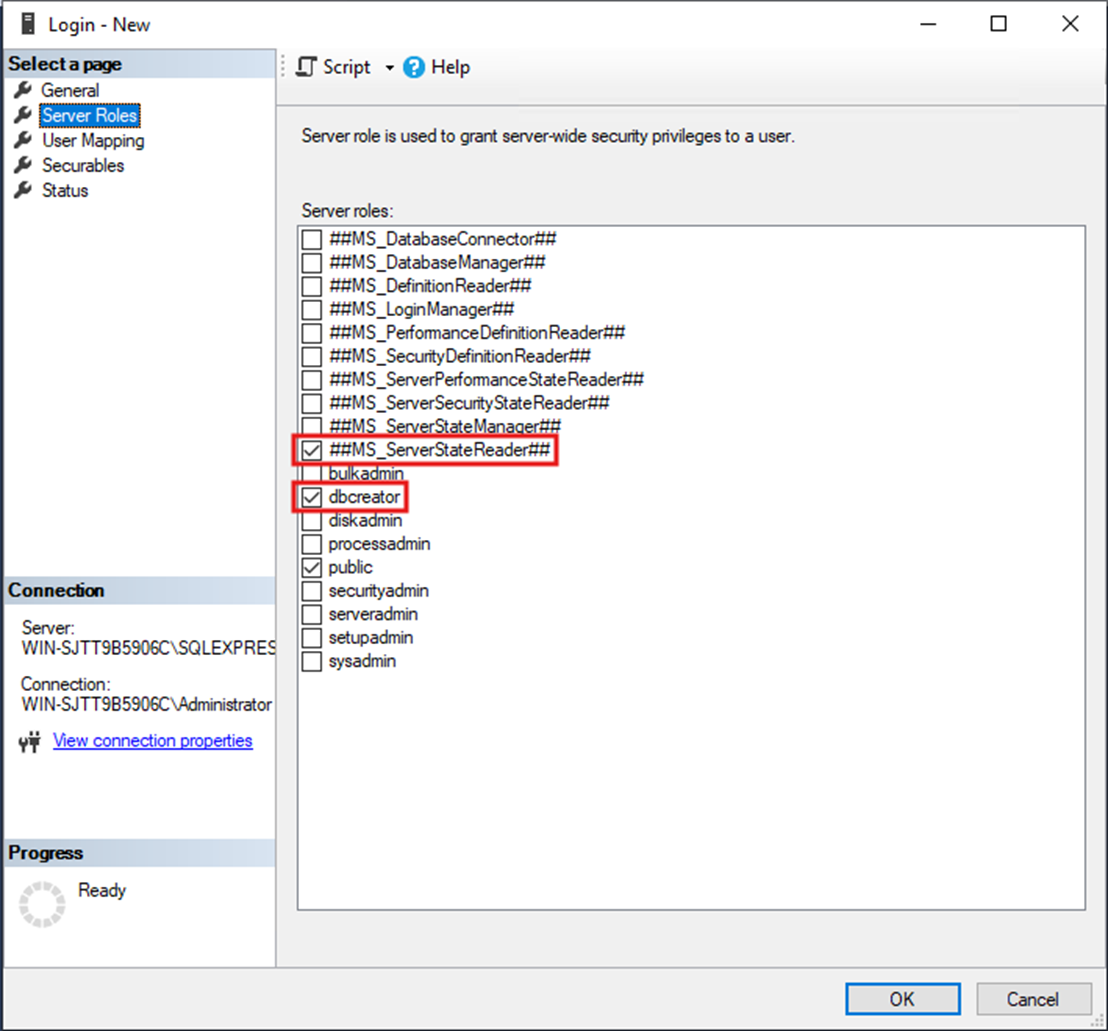The width and height of the screenshot is (1108, 1031).
Task: Enable ##MS_SecurityDefinitionReader## role
Action: [312, 356]
